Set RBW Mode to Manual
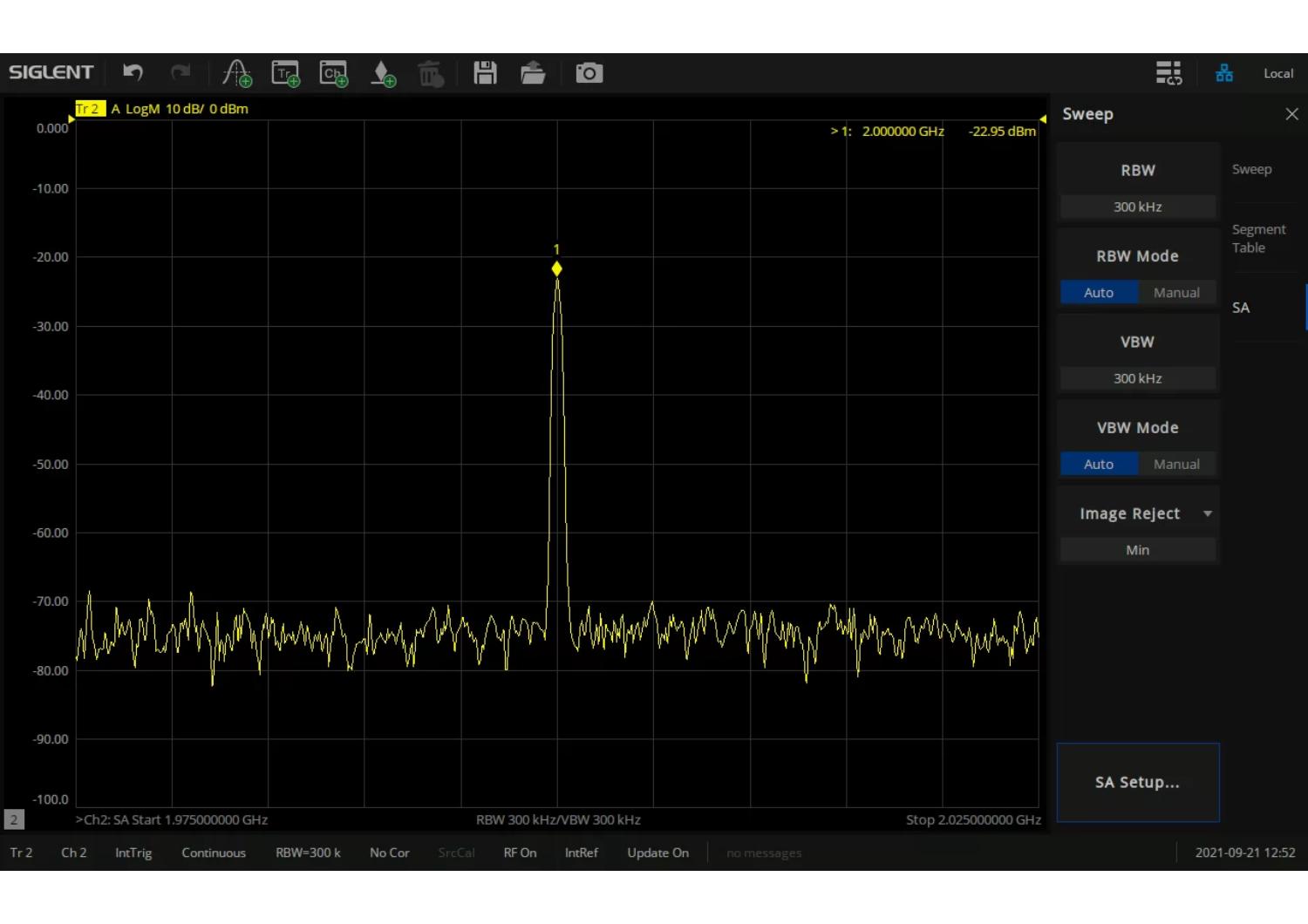 click(x=1176, y=292)
